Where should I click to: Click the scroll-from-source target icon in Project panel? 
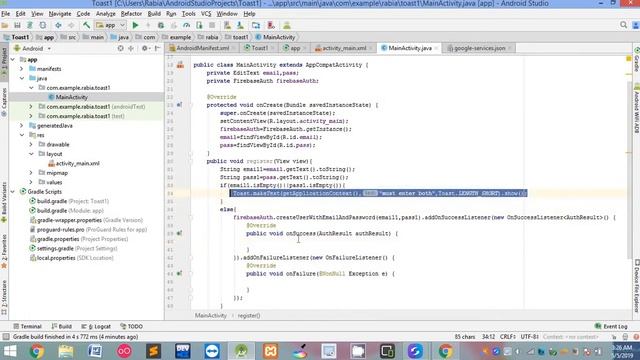pos(120,48)
